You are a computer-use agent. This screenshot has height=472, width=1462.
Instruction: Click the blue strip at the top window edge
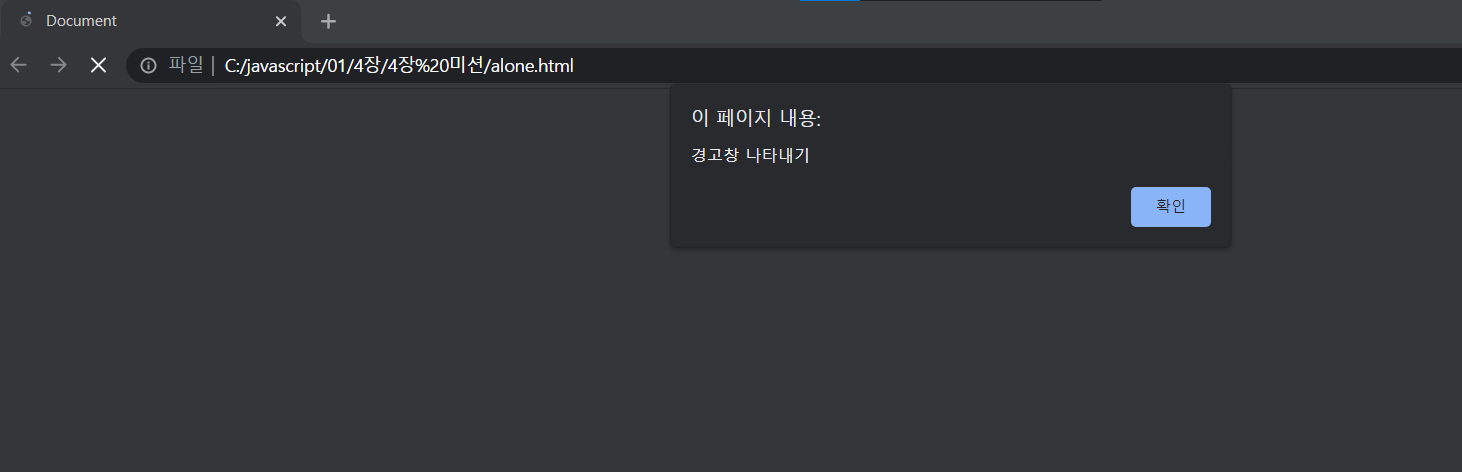(x=829, y=1)
